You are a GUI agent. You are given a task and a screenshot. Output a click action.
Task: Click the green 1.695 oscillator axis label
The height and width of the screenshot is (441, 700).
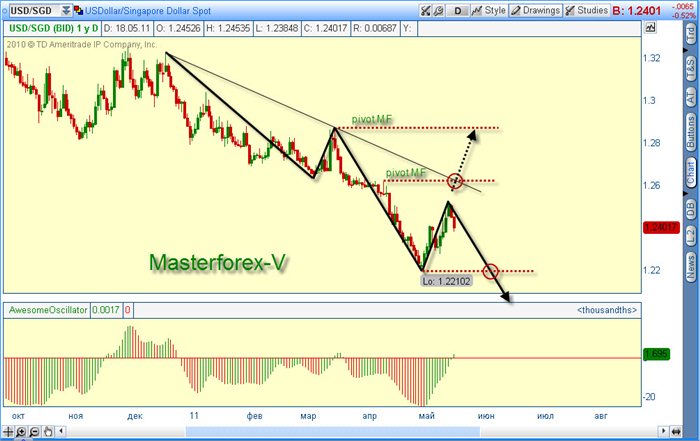[x=656, y=354]
